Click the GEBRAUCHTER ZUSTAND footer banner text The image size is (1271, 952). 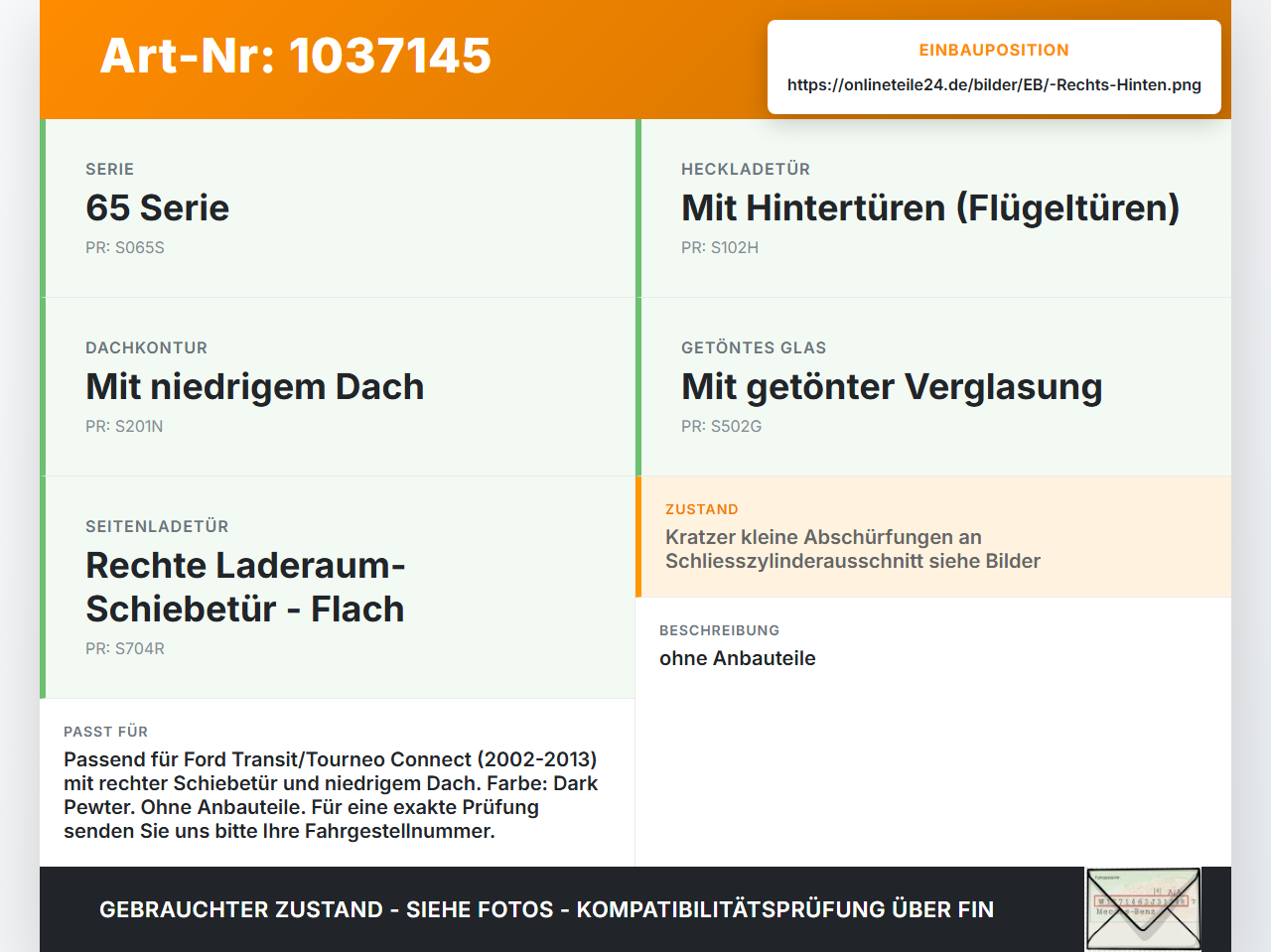546,909
